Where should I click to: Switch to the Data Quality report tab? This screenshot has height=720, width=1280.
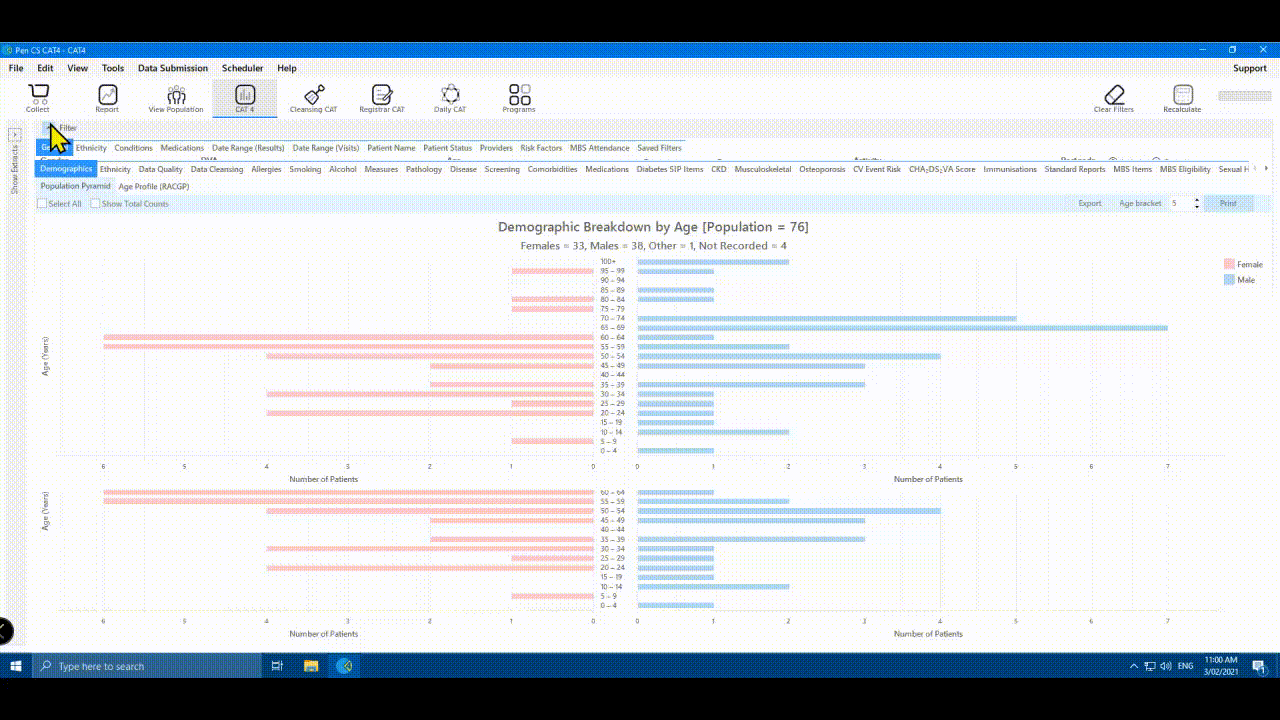(x=161, y=169)
